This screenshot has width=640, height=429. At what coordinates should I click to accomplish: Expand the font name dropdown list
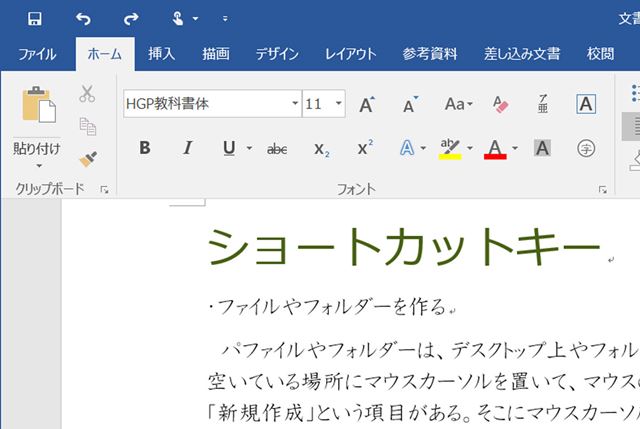(295, 103)
